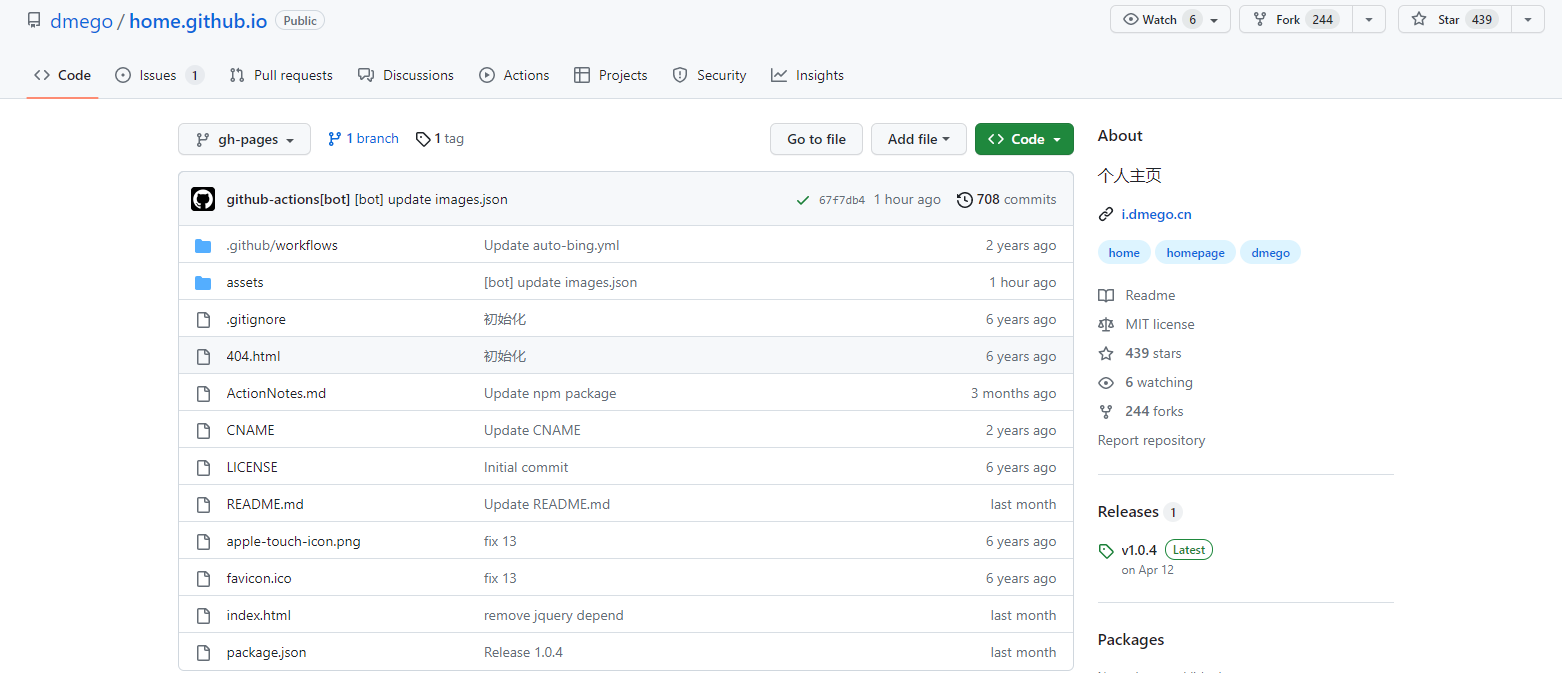
Task: Open the Pull requests tab
Action: pyautogui.click(x=281, y=75)
